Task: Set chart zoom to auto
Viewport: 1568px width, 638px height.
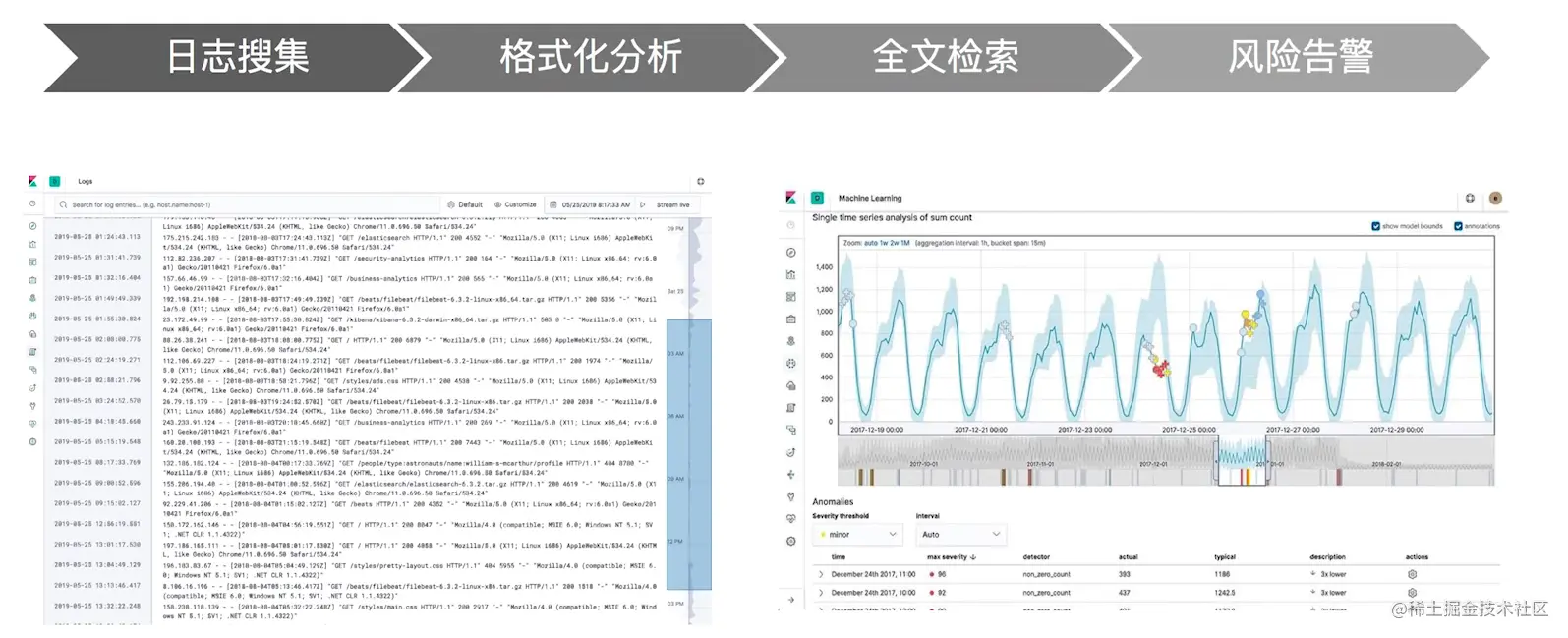Action: (870, 243)
